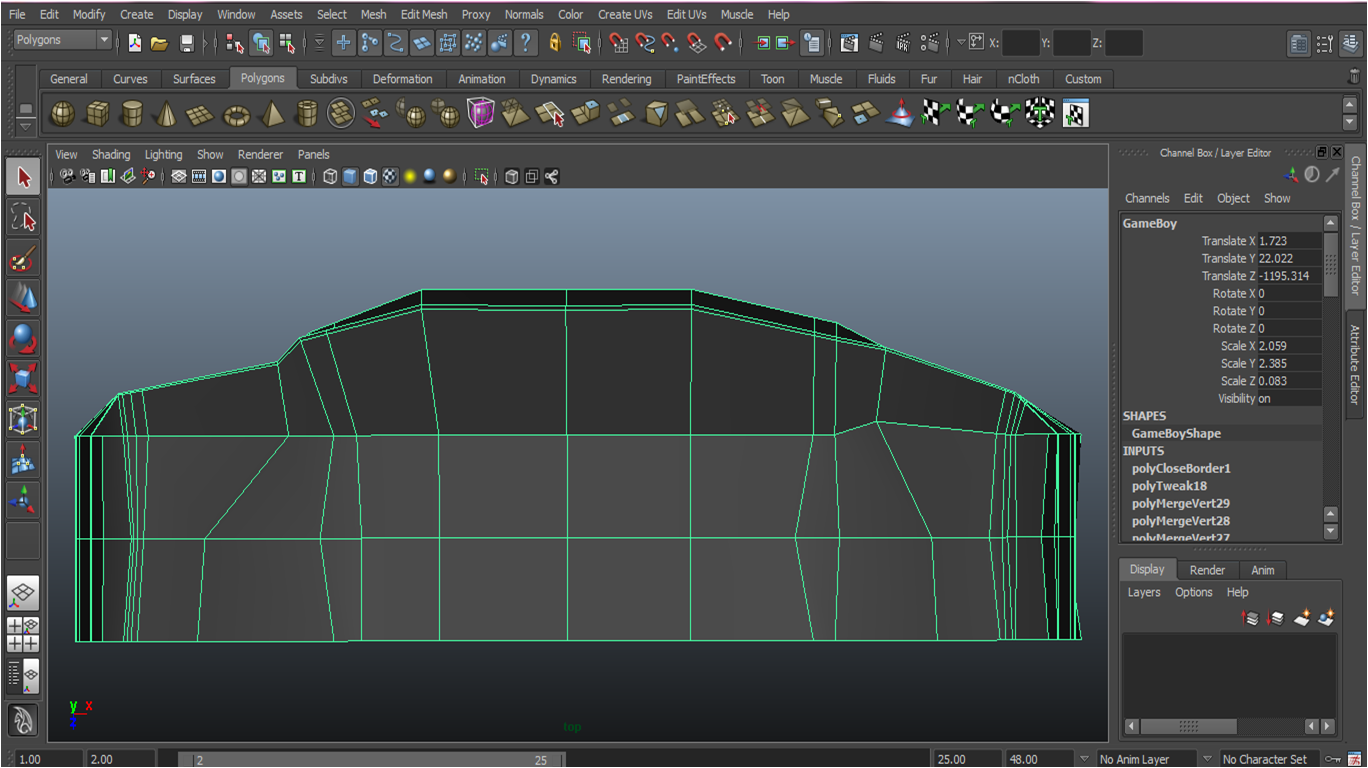Select polyCloseBorder1 in the inputs list
Viewport: 1368px width, 768px height.
[1181, 468]
